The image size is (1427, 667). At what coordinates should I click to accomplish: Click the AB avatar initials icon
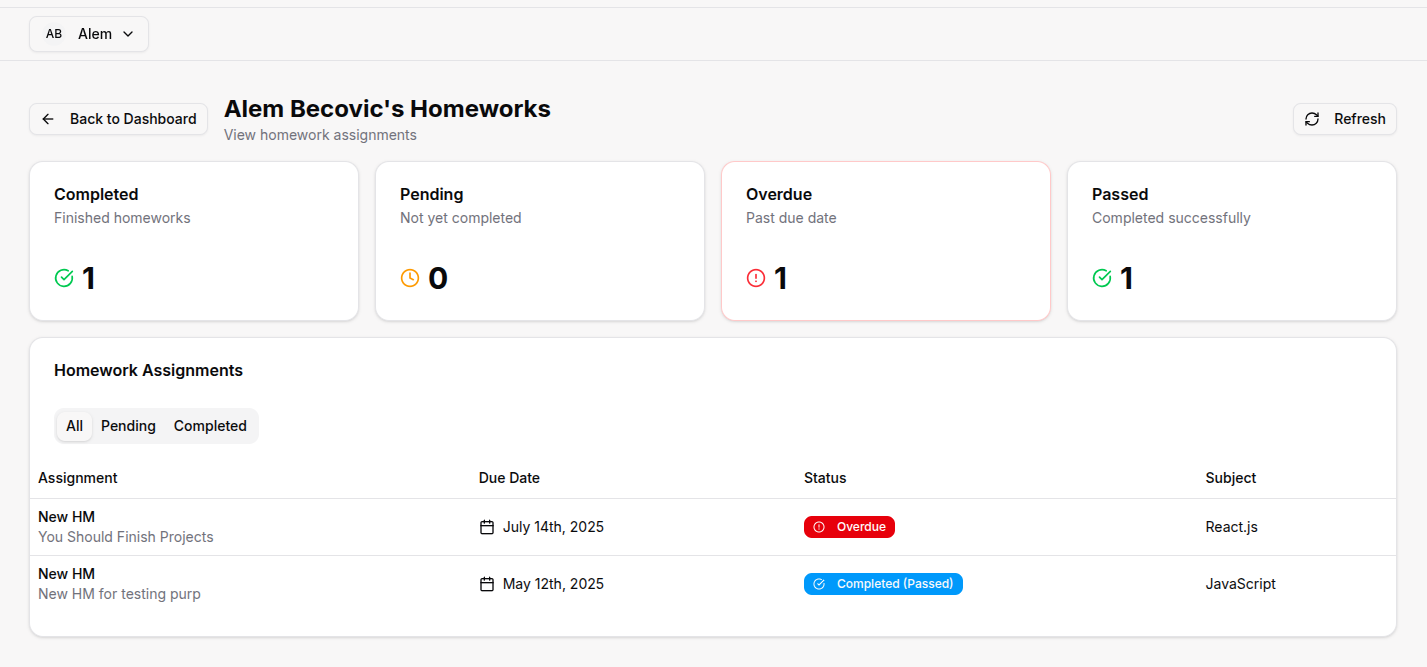point(54,34)
